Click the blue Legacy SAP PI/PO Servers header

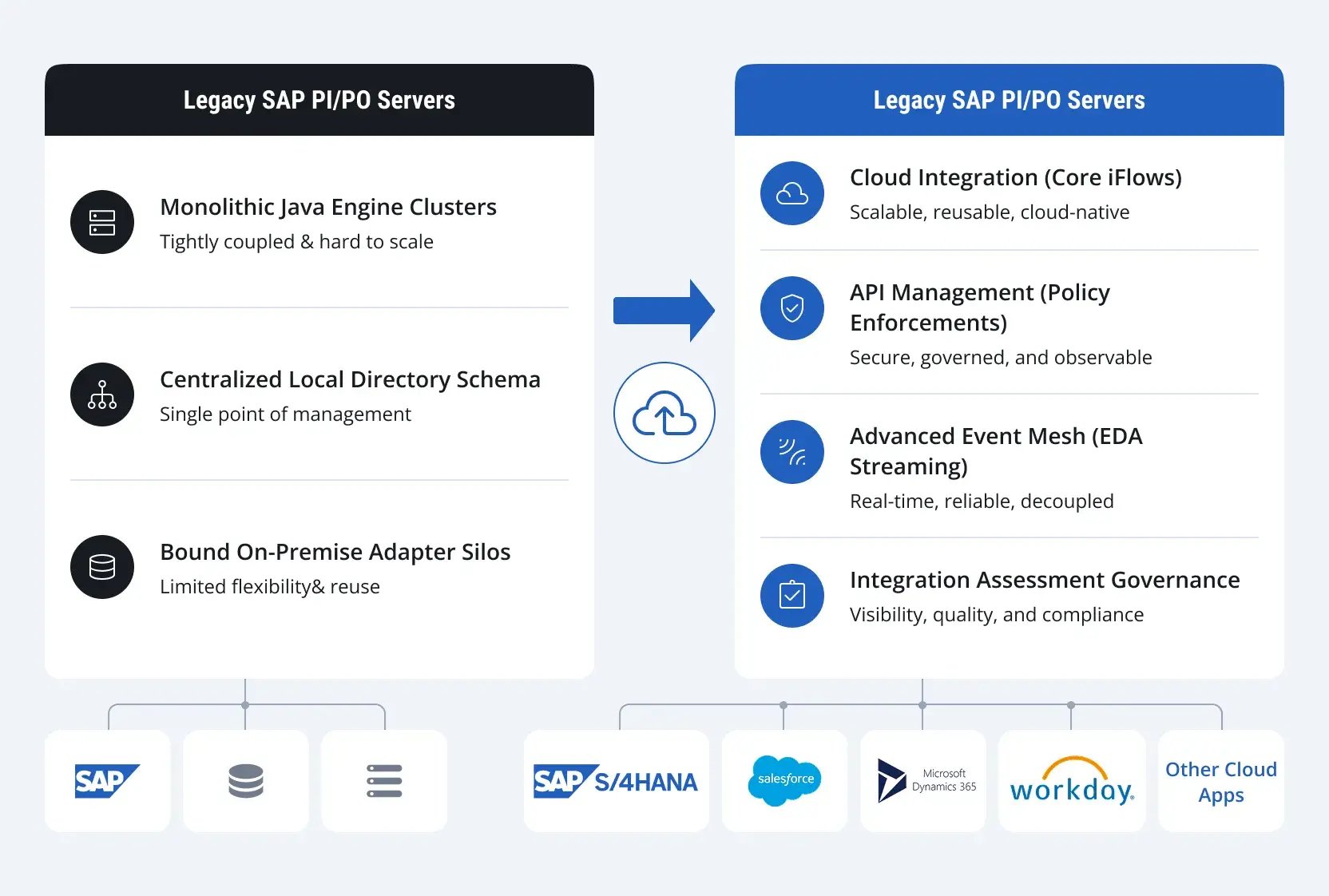coord(1010,100)
